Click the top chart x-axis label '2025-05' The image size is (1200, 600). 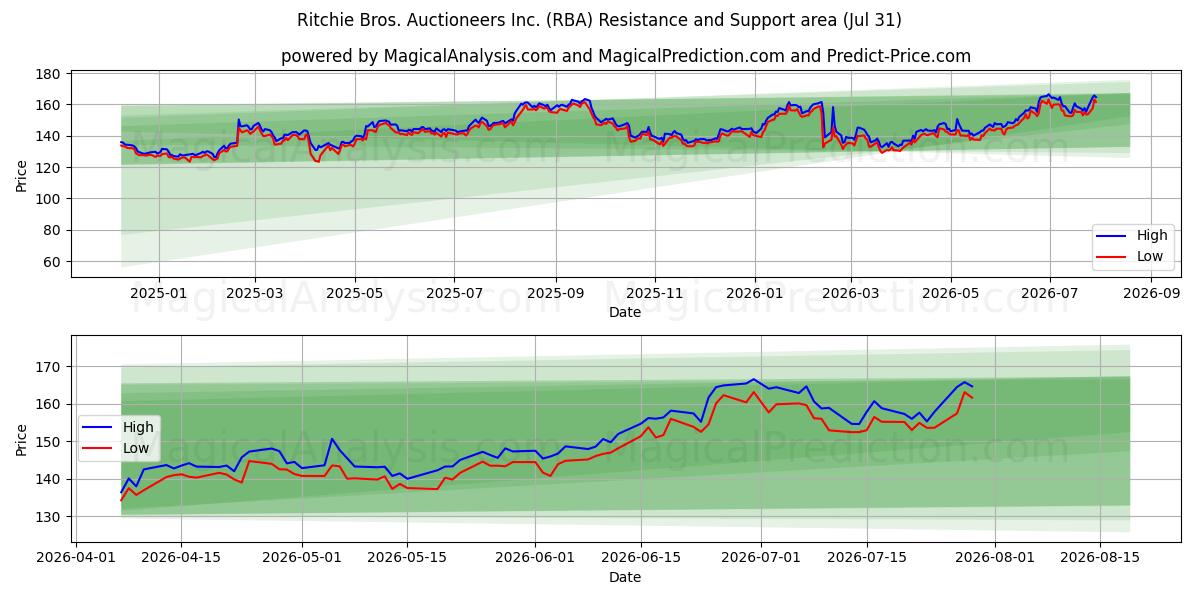pos(355,295)
